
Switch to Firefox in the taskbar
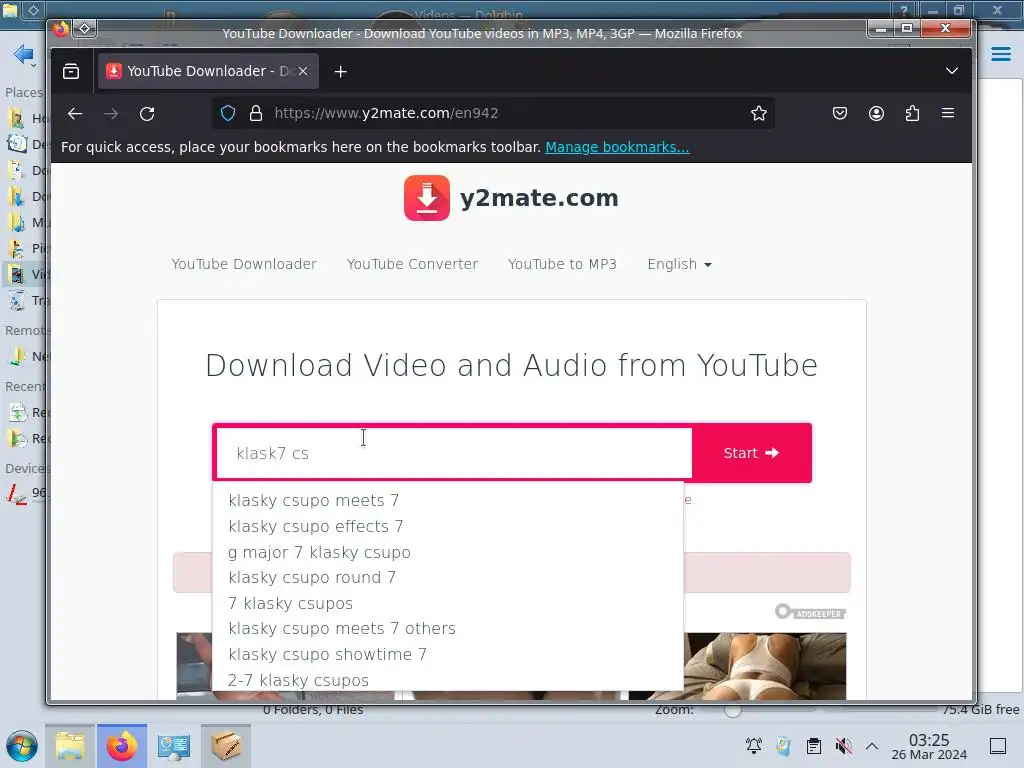pyautogui.click(x=122, y=746)
